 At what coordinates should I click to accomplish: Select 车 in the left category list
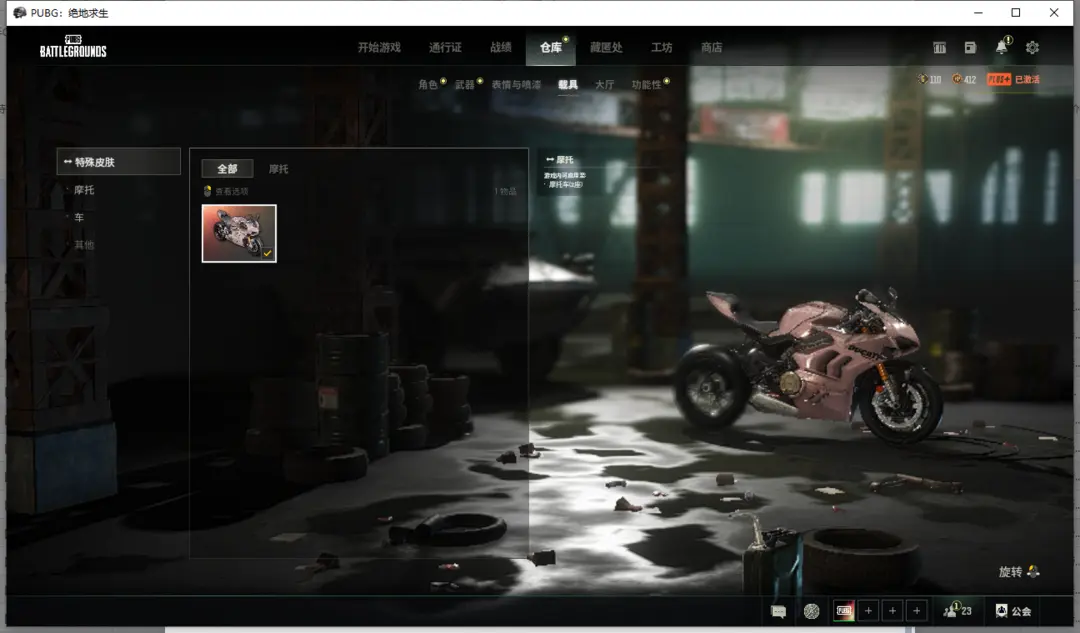[x=79, y=217]
